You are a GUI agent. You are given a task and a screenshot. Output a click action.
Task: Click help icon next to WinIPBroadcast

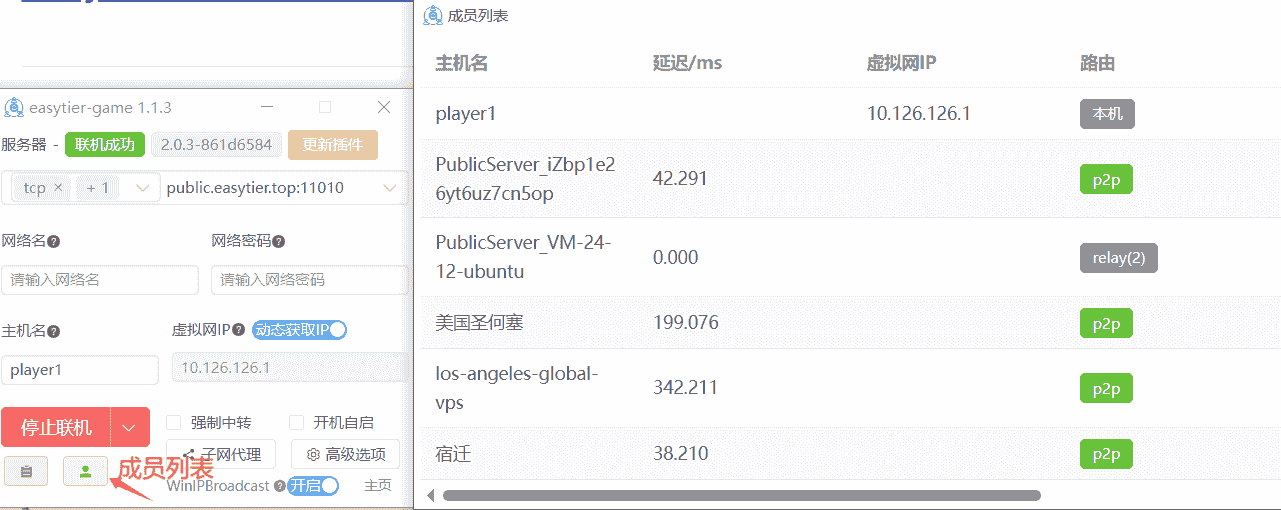279,486
